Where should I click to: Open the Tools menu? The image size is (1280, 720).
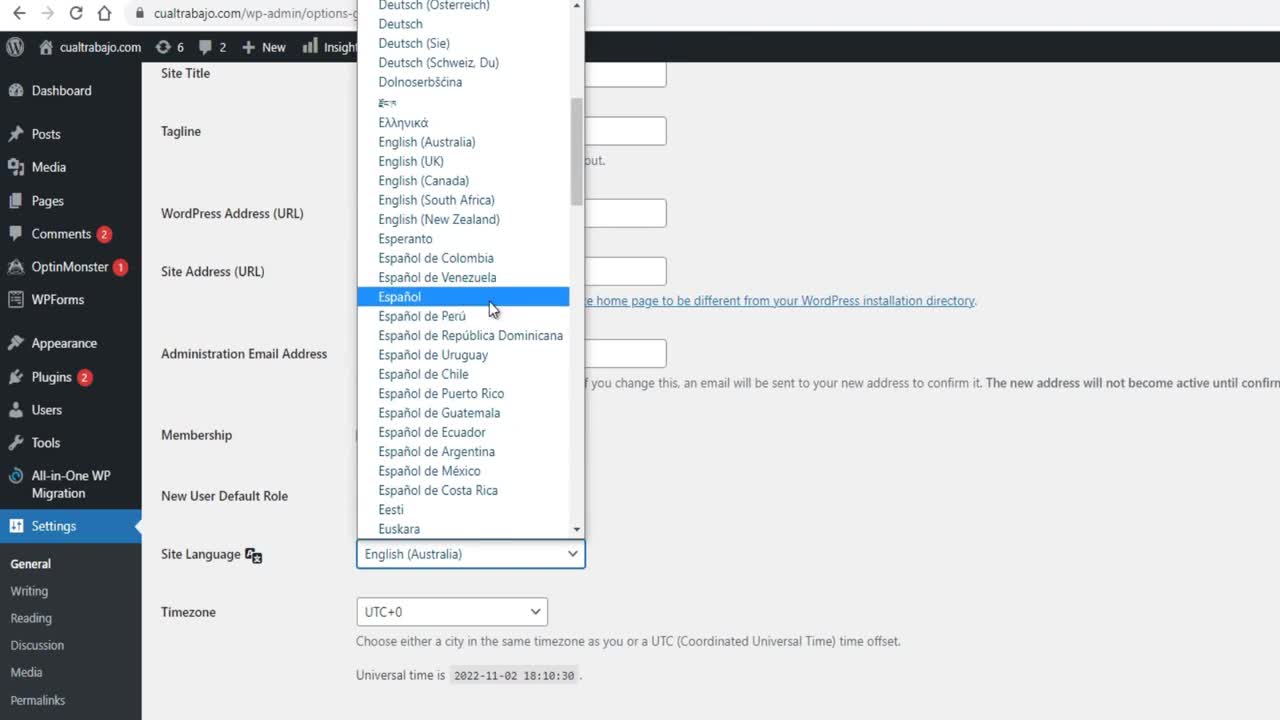point(45,443)
